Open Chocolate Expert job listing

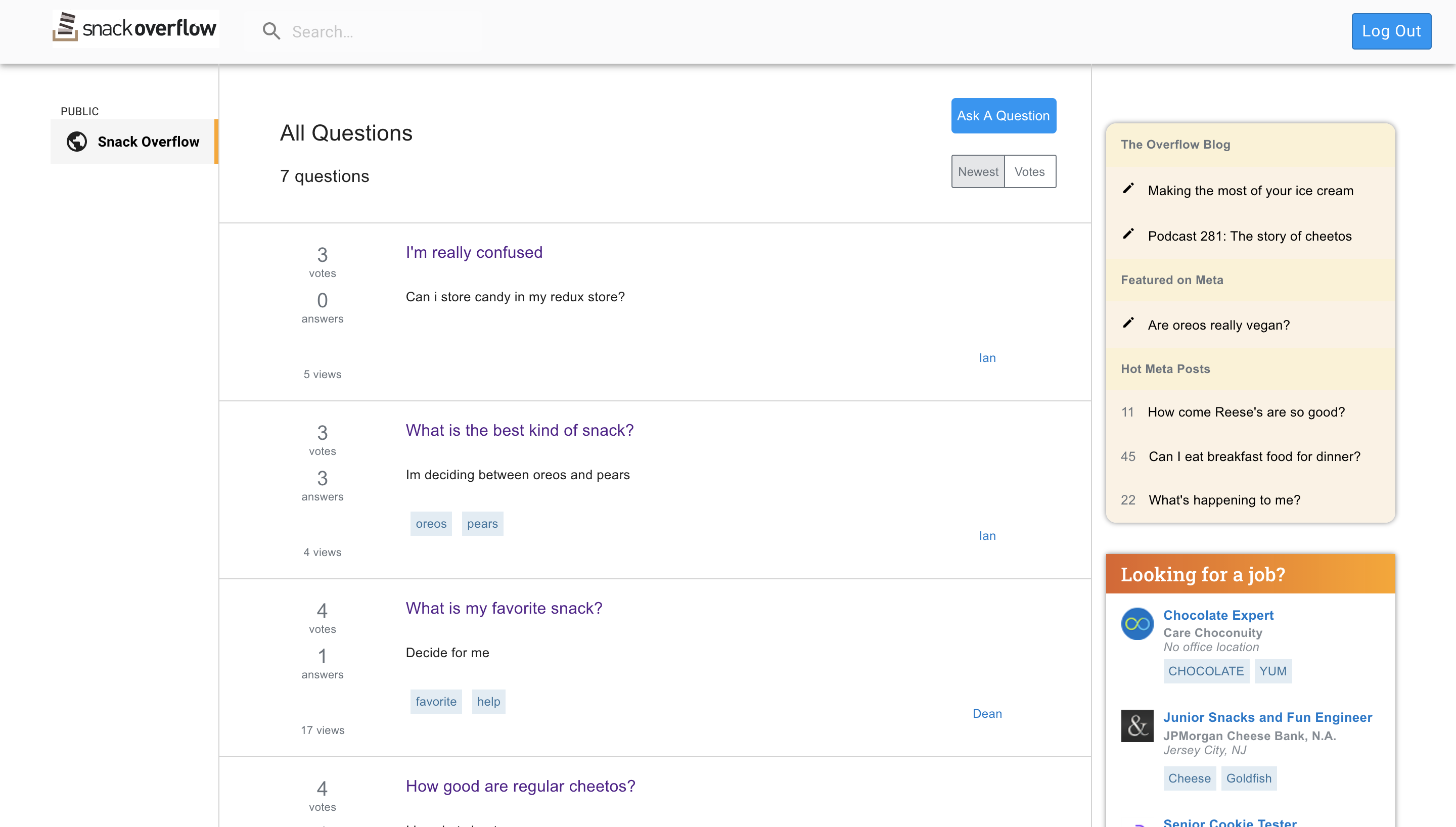click(x=1218, y=615)
